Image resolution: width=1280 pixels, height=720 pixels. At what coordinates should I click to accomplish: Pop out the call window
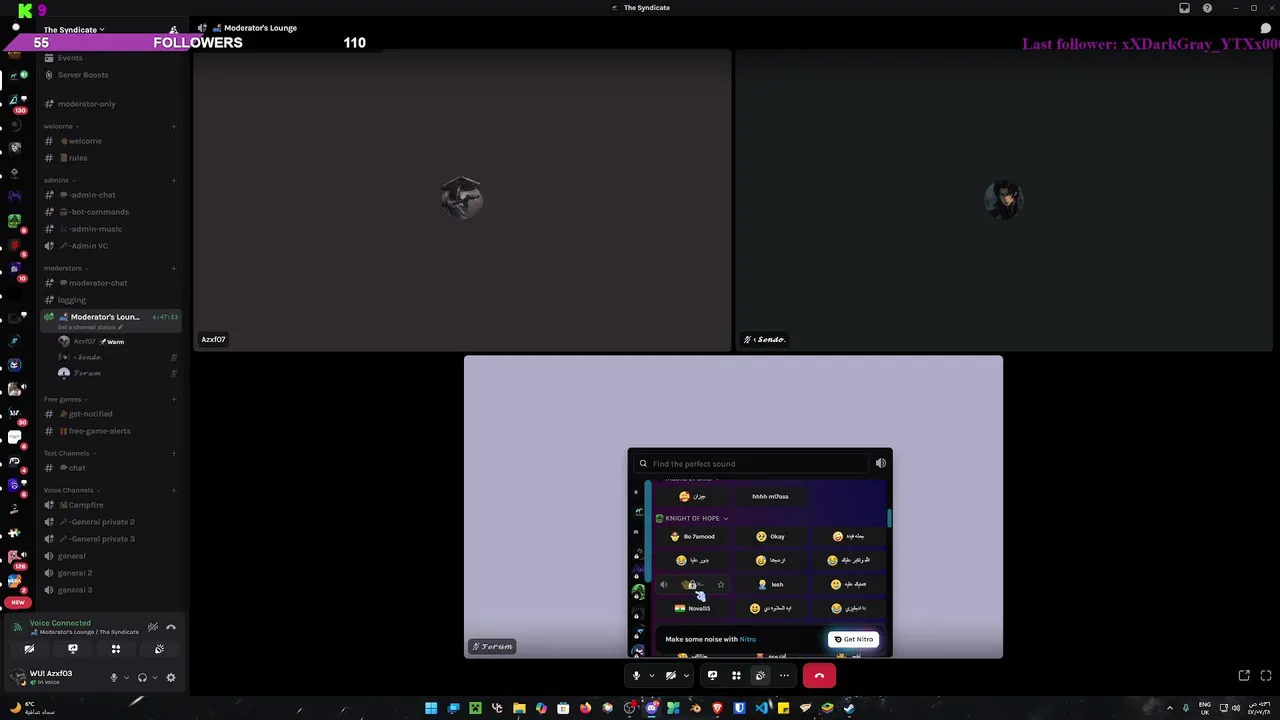[1244, 676]
